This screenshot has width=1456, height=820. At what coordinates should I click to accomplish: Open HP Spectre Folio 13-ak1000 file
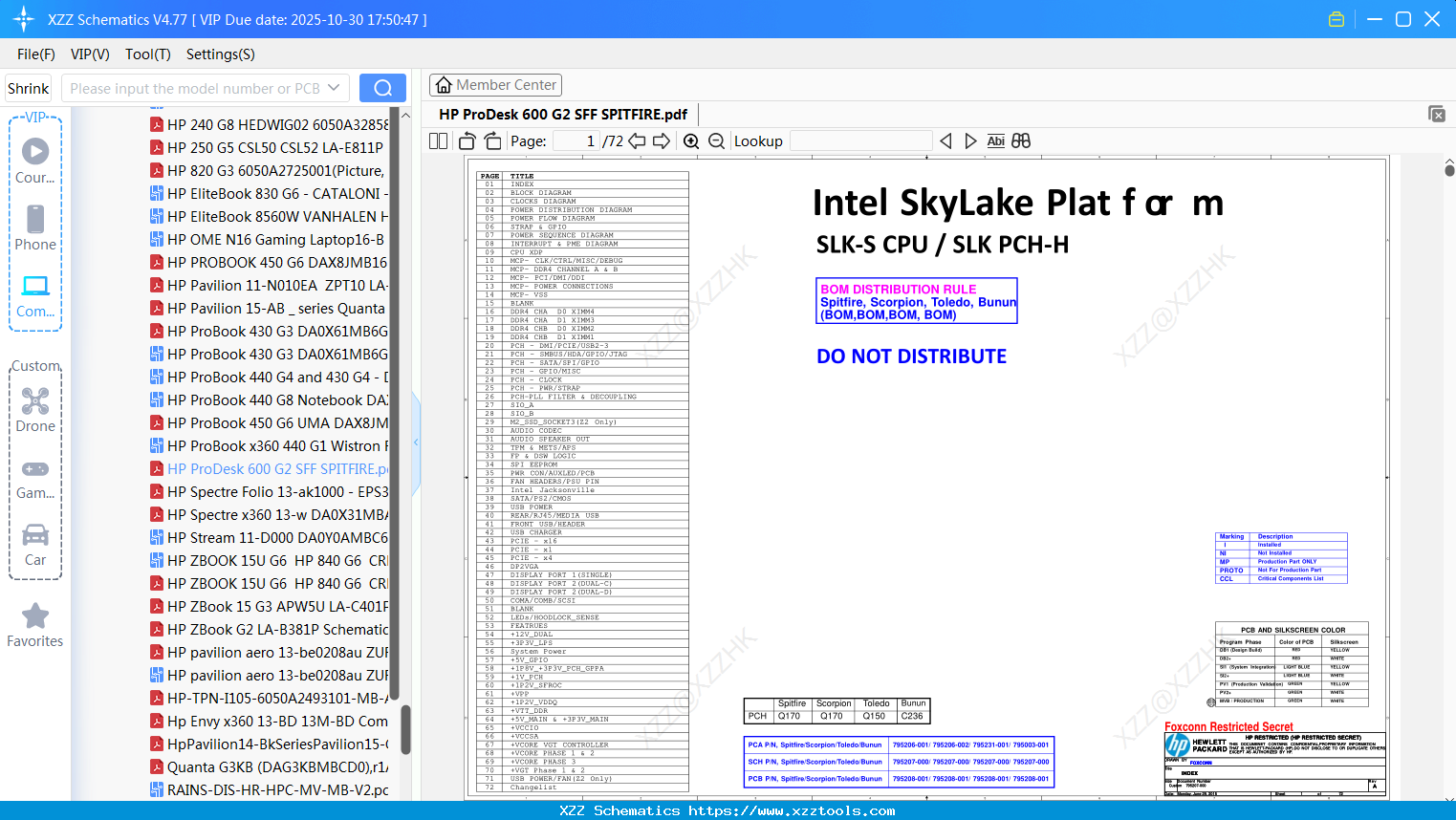[x=270, y=491]
